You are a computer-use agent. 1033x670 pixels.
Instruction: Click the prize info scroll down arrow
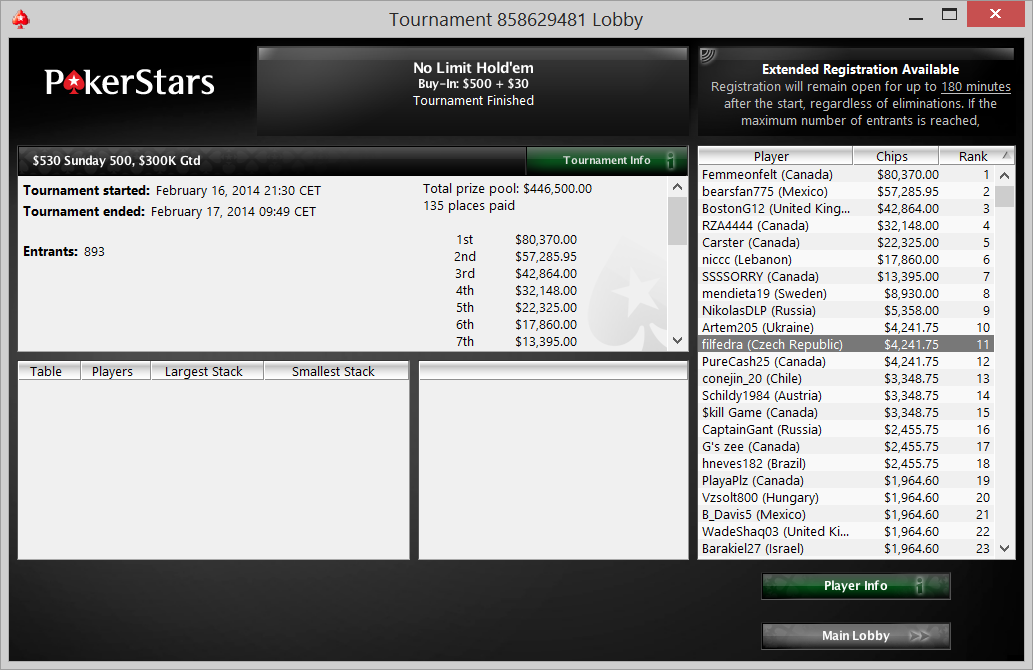point(677,341)
